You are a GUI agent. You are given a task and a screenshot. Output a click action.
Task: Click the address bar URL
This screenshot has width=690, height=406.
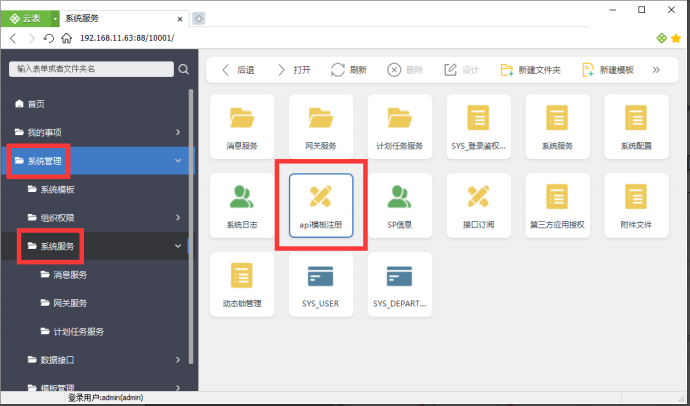[127, 38]
